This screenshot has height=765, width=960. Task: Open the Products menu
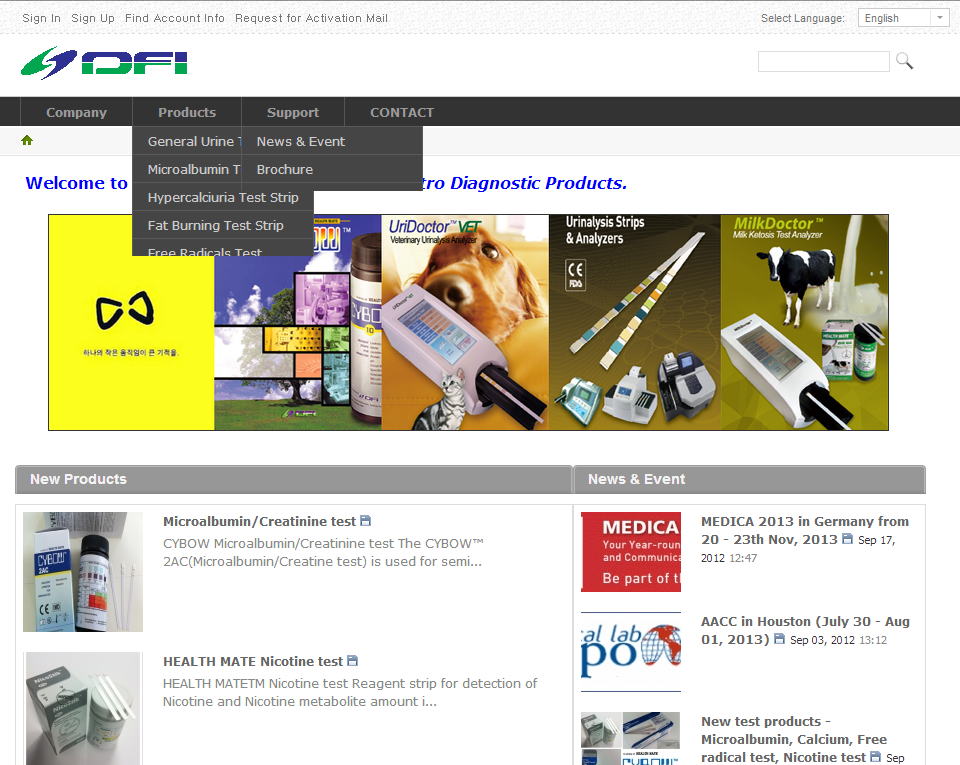point(187,112)
